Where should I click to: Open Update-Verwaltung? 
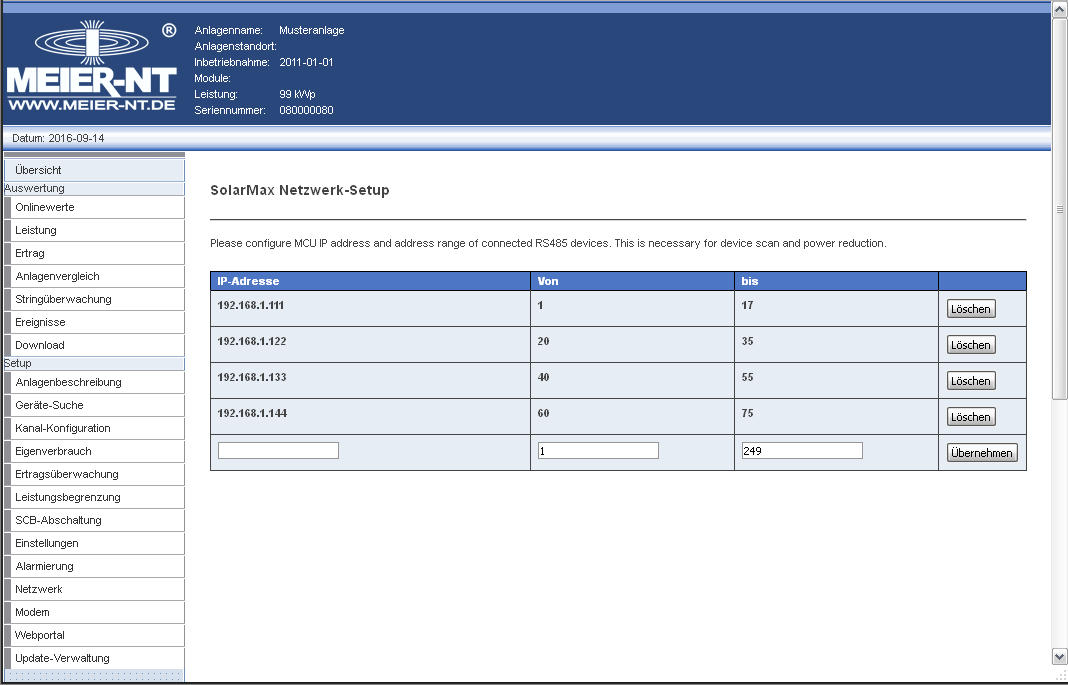coord(94,658)
